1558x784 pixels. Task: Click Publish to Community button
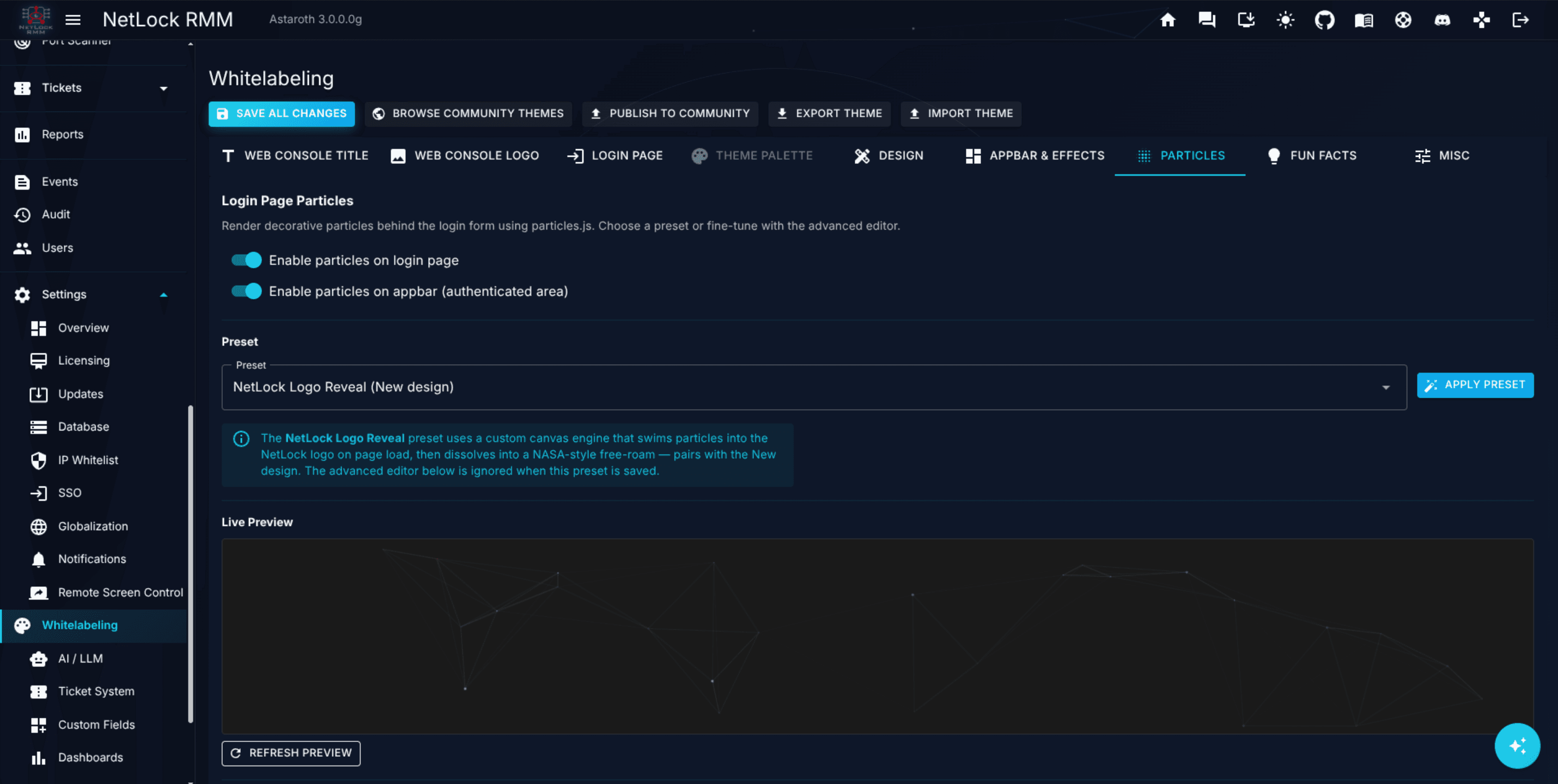670,114
